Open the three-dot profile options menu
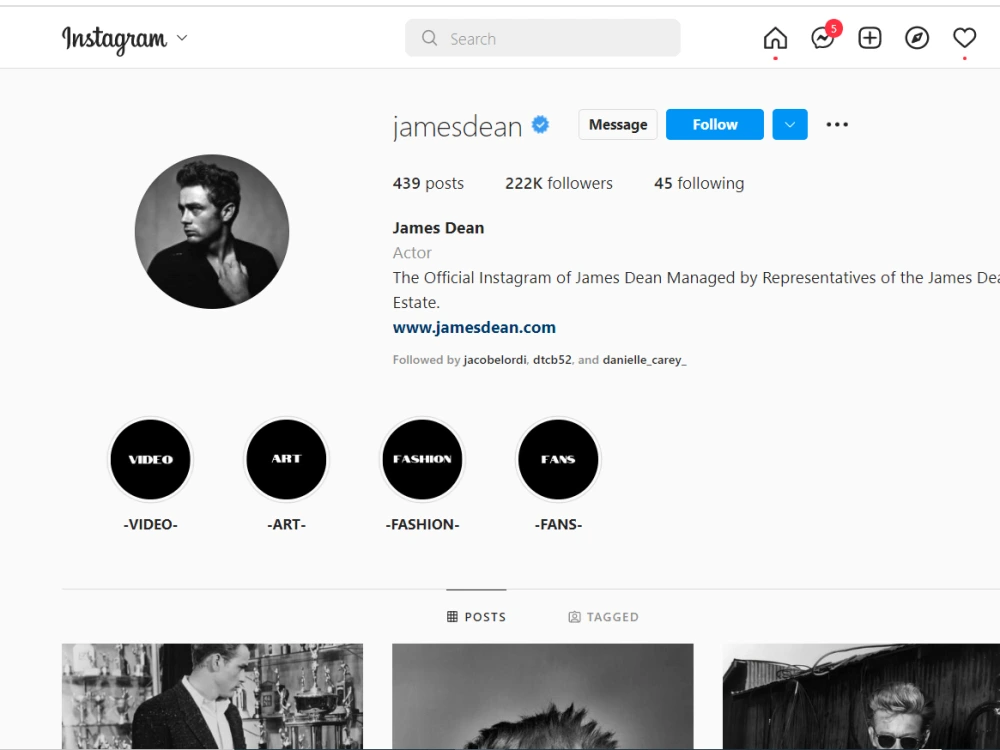Viewport: 1000px width, 750px height. (837, 124)
